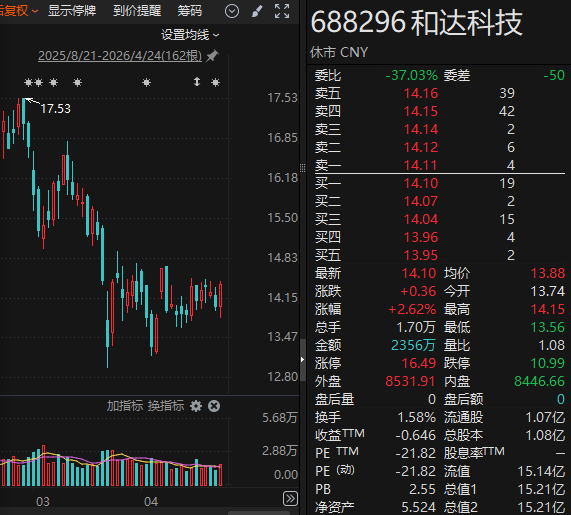Select buy-one price 14.10
The height and width of the screenshot is (515, 571).
(x=421, y=183)
